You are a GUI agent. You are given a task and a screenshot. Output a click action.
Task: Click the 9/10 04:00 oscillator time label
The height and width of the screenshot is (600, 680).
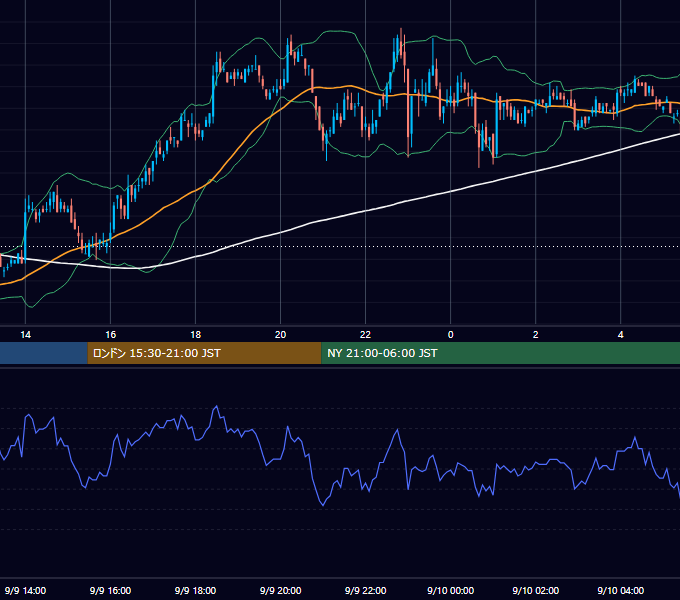point(621,590)
